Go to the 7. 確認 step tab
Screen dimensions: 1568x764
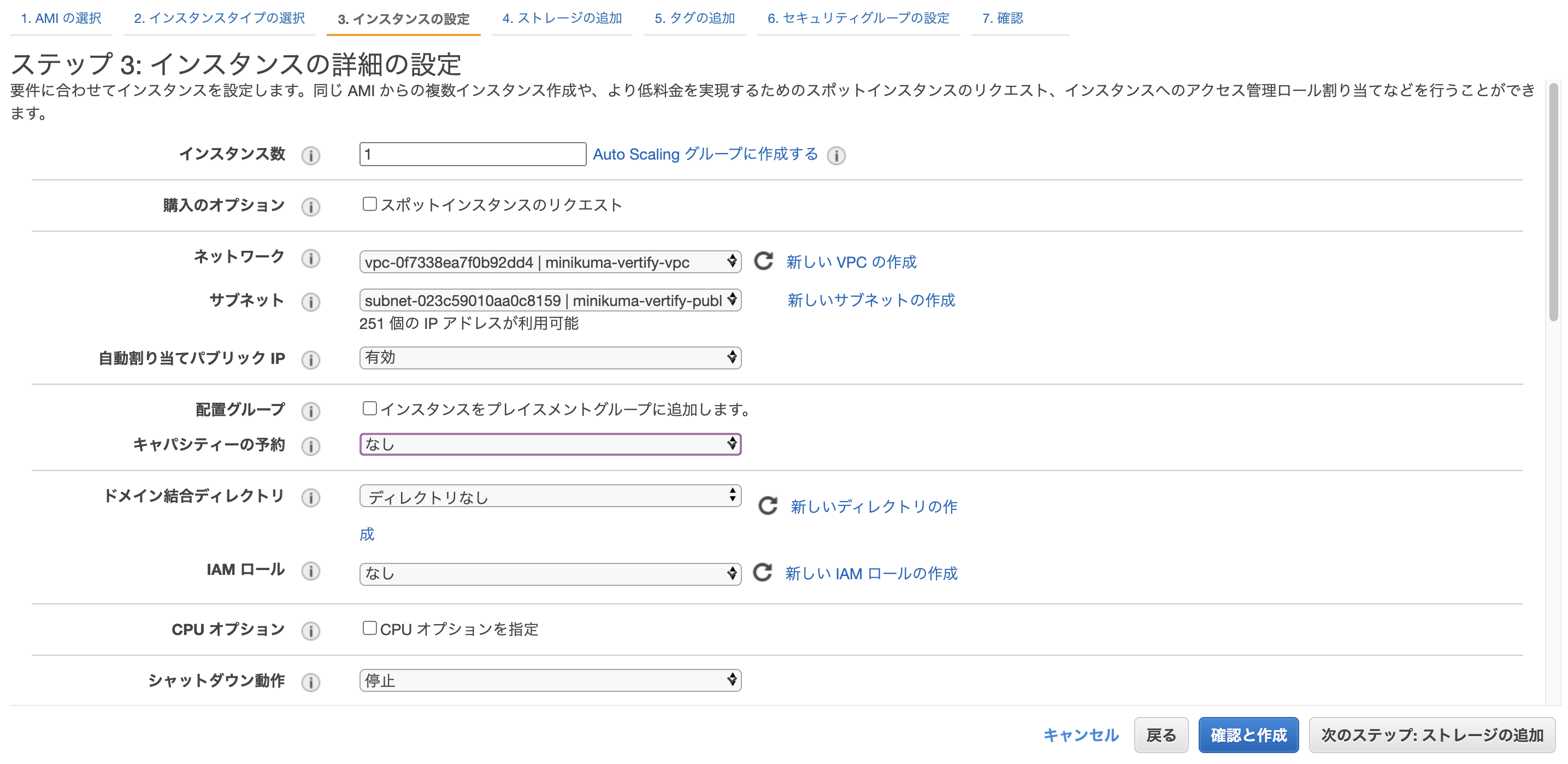(x=1003, y=18)
